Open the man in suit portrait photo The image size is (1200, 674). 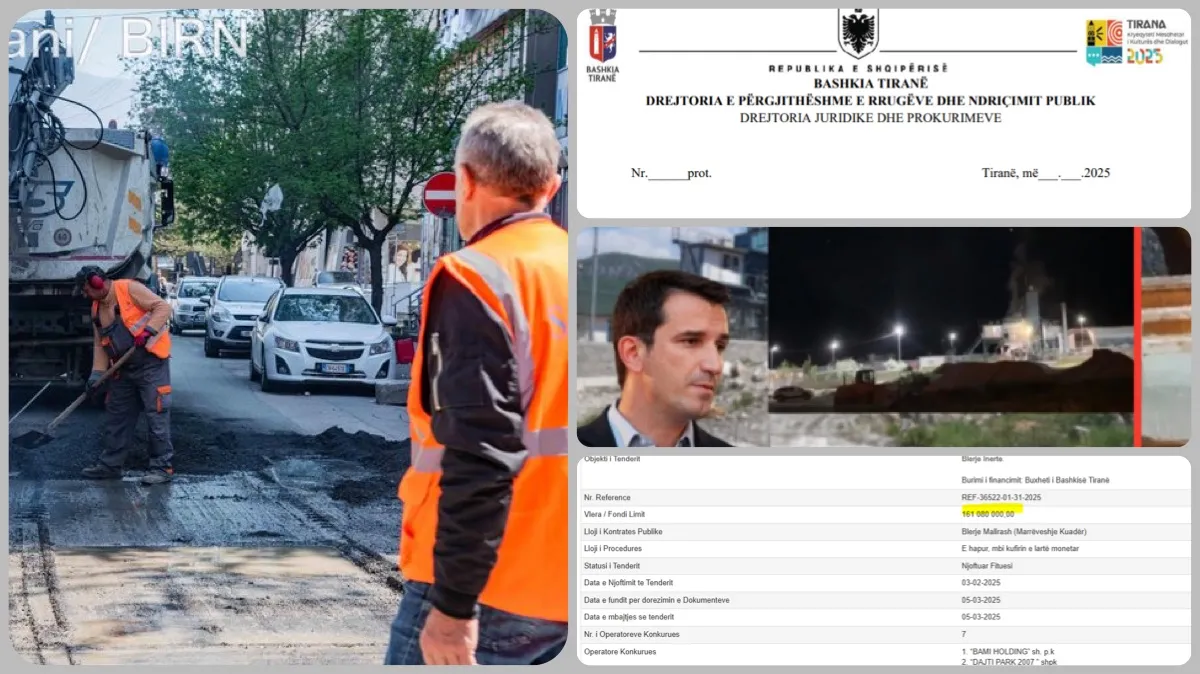point(672,337)
